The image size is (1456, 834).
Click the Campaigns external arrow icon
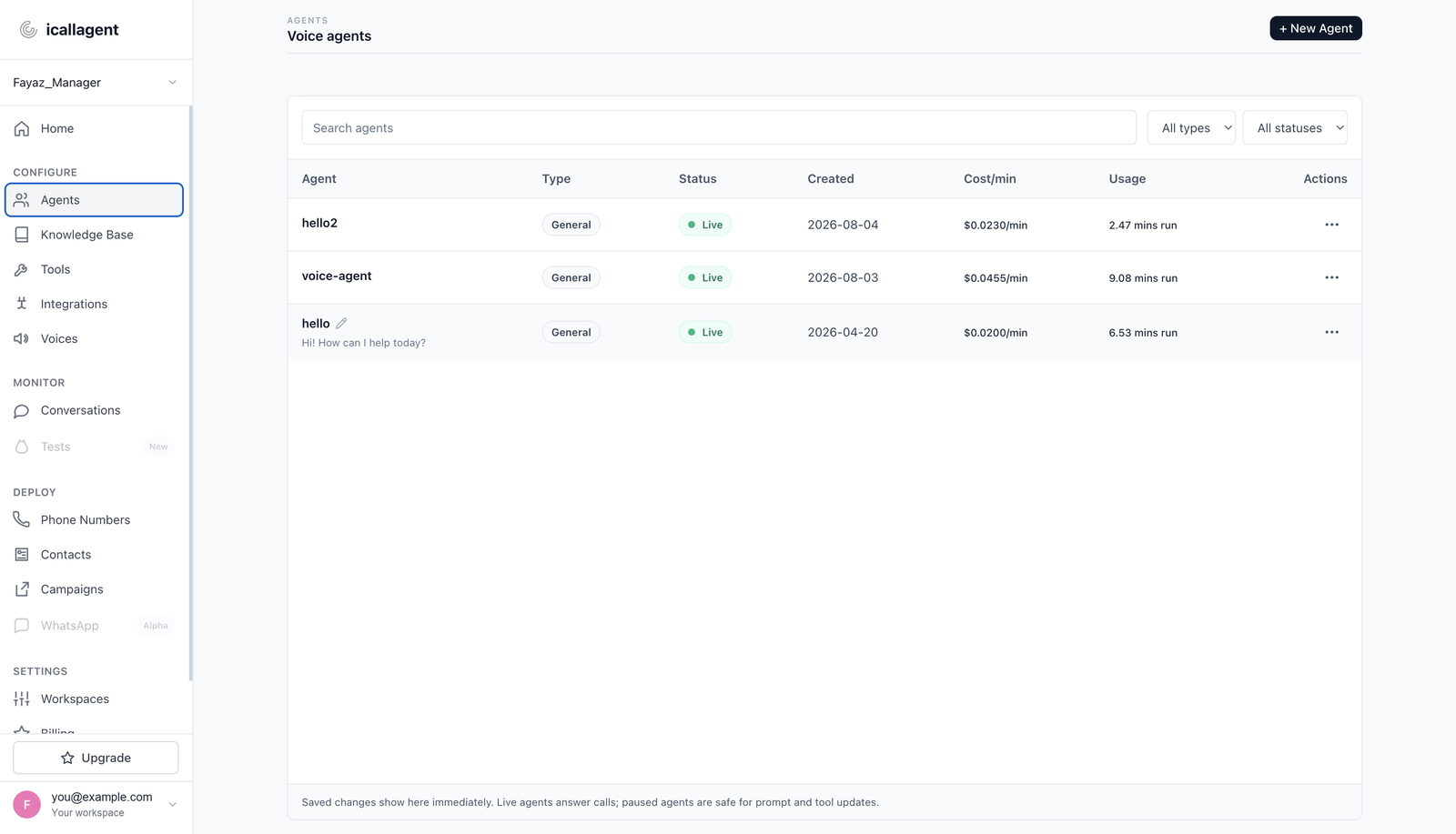point(22,589)
